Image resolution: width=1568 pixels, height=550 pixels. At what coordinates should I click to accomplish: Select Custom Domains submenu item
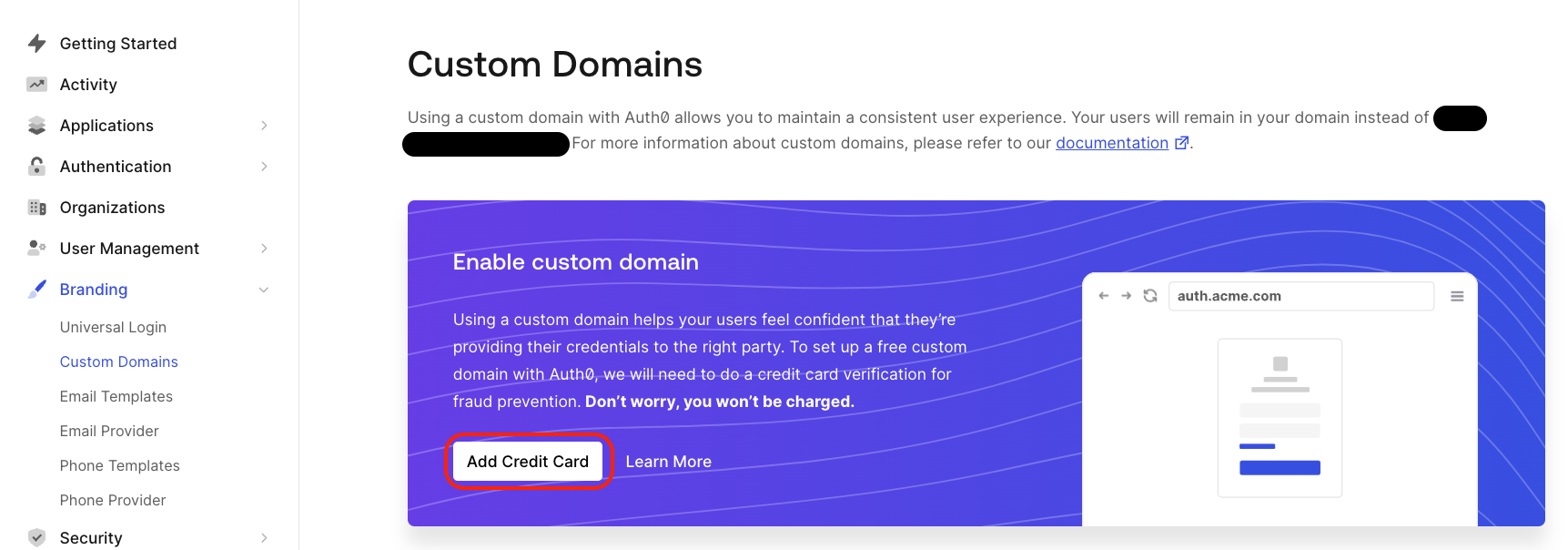pos(119,362)
